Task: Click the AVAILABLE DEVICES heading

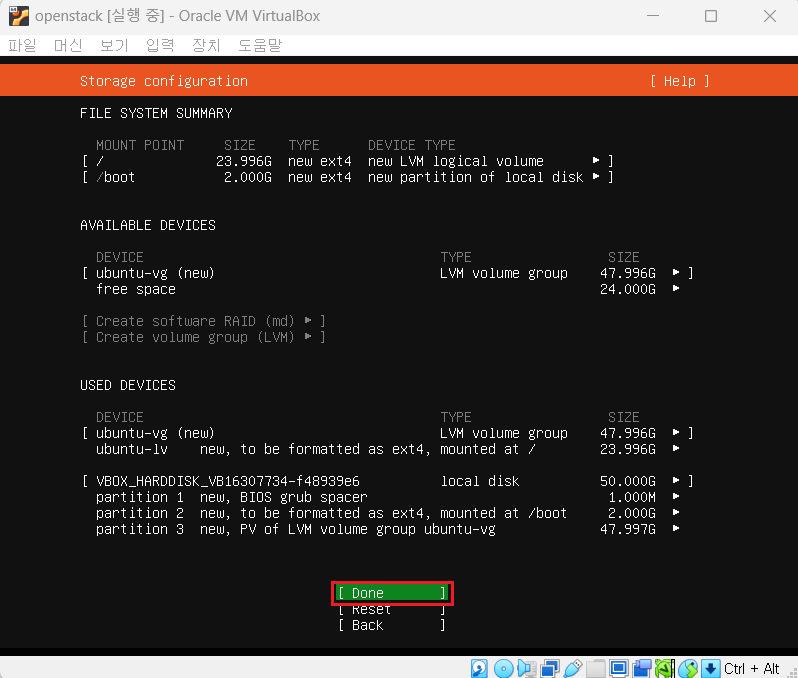Action: (x=148, y=225)
